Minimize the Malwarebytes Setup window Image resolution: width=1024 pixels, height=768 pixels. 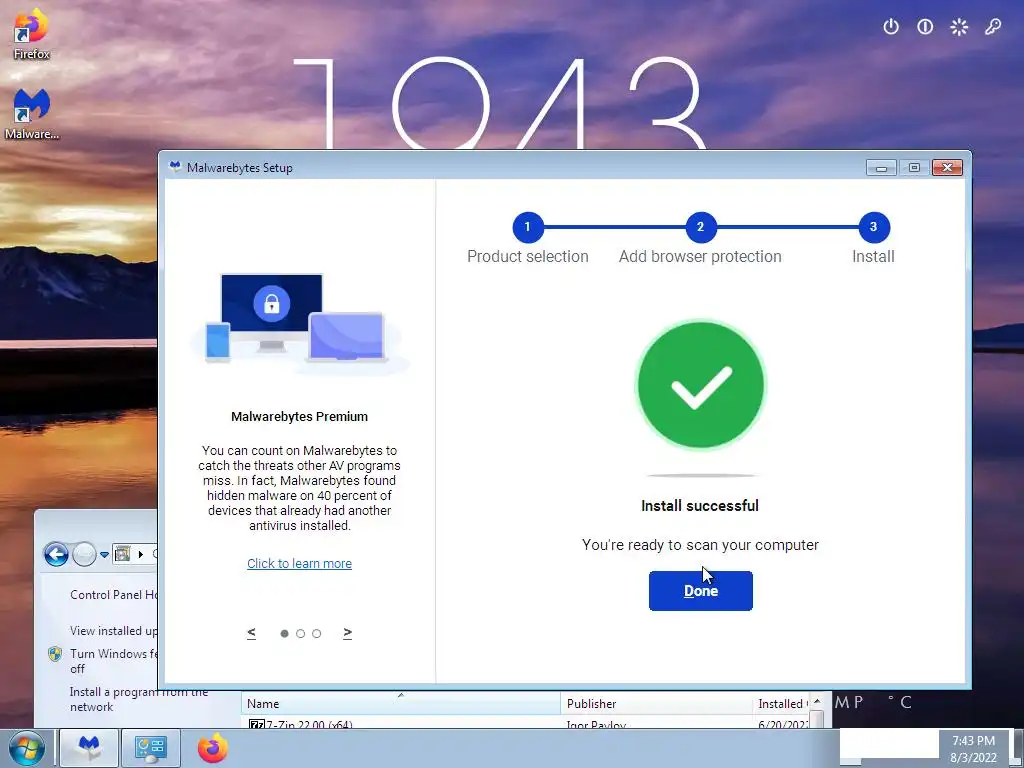pyautogui.click(x=881, y=168)
